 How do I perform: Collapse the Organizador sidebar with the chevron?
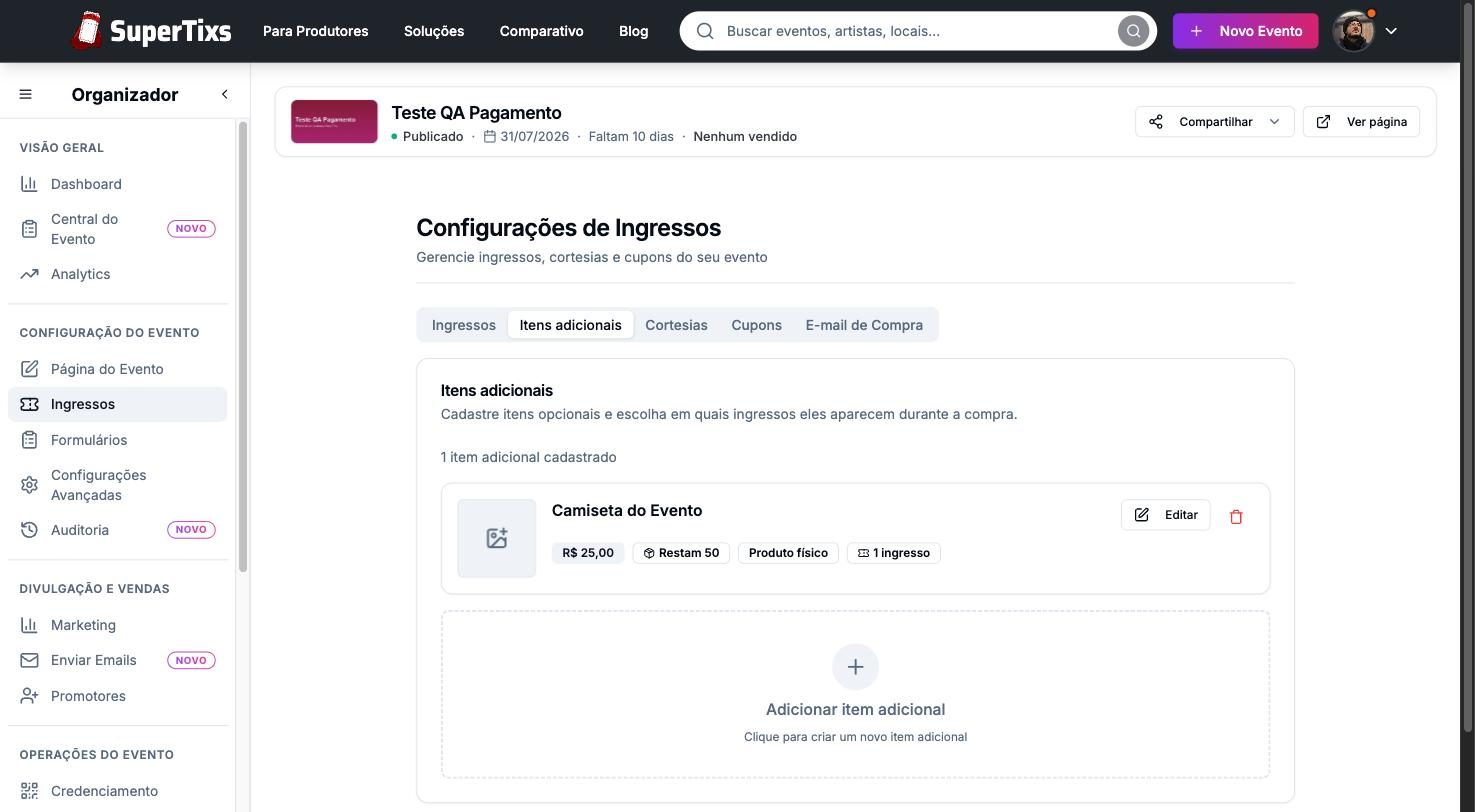pyautogui.click(x=224, y=94)
